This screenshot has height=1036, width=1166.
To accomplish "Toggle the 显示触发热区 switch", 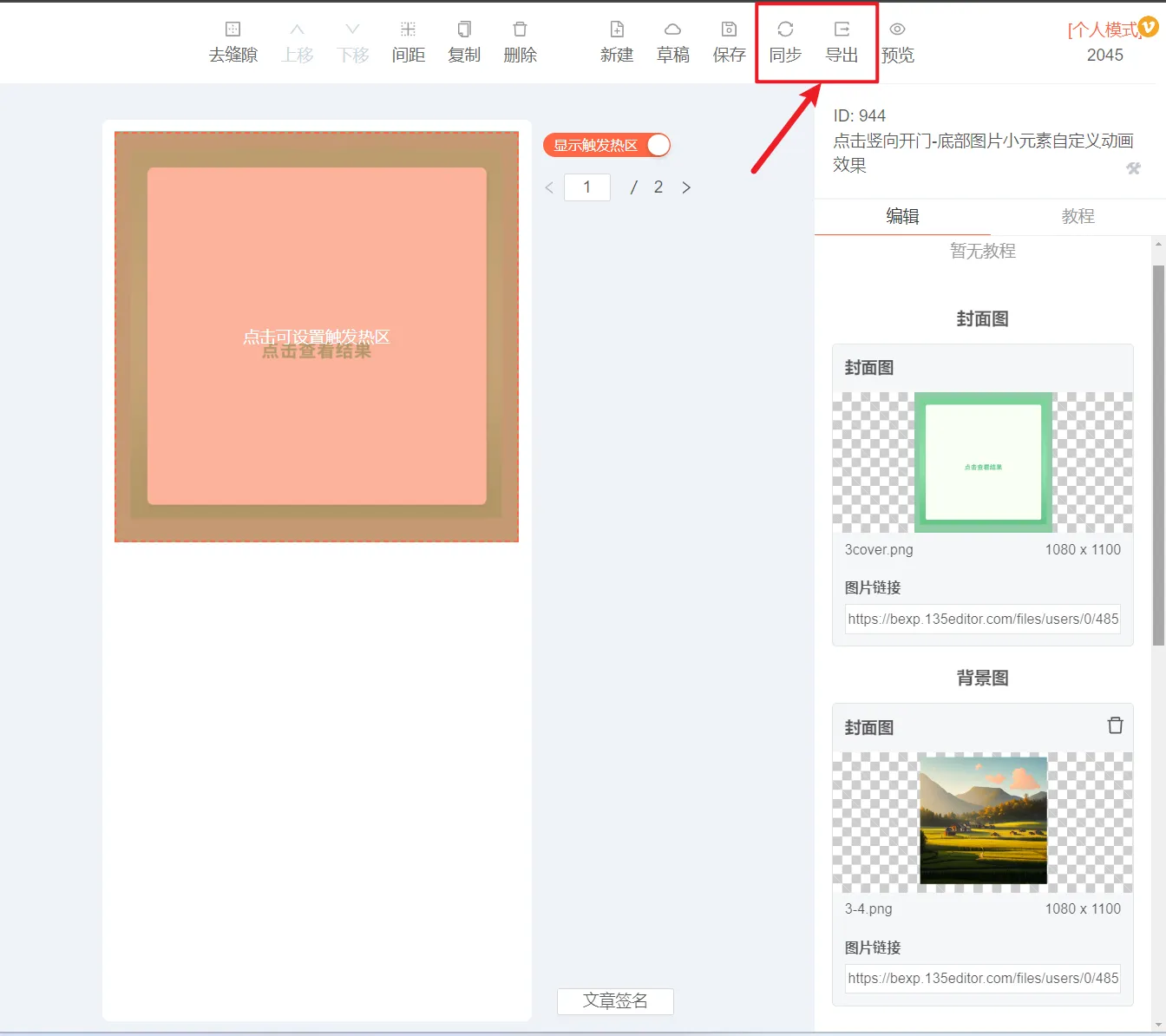I will (606, 145).
